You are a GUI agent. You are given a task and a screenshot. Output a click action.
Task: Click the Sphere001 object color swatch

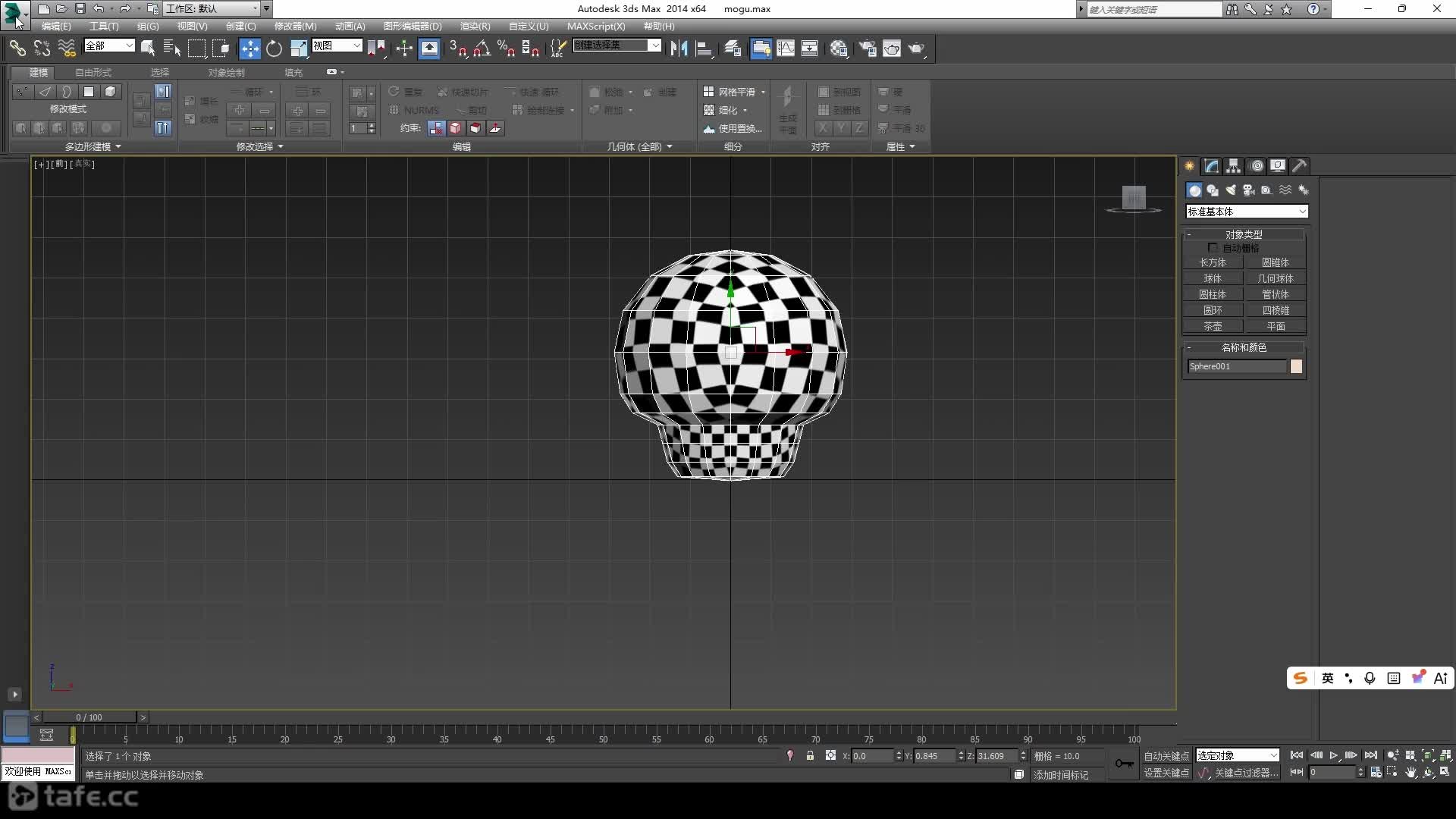tap(1297, 366)
